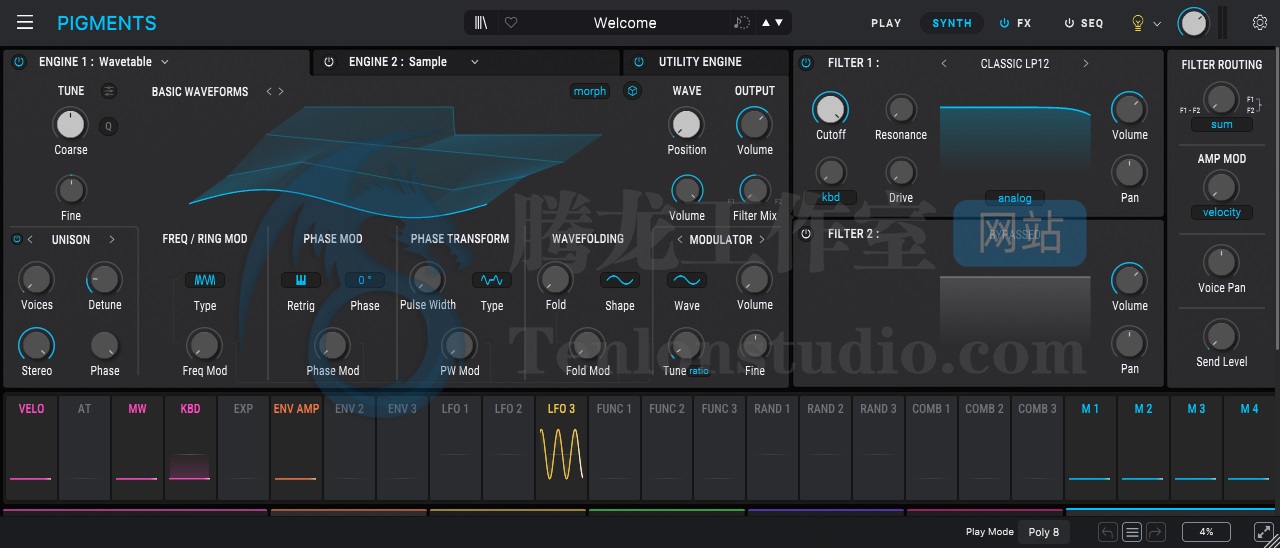The width and height of the screenshot is (1280, 548).
Task: Click the Q quantize button near Coarse
Action: point(109,126)
